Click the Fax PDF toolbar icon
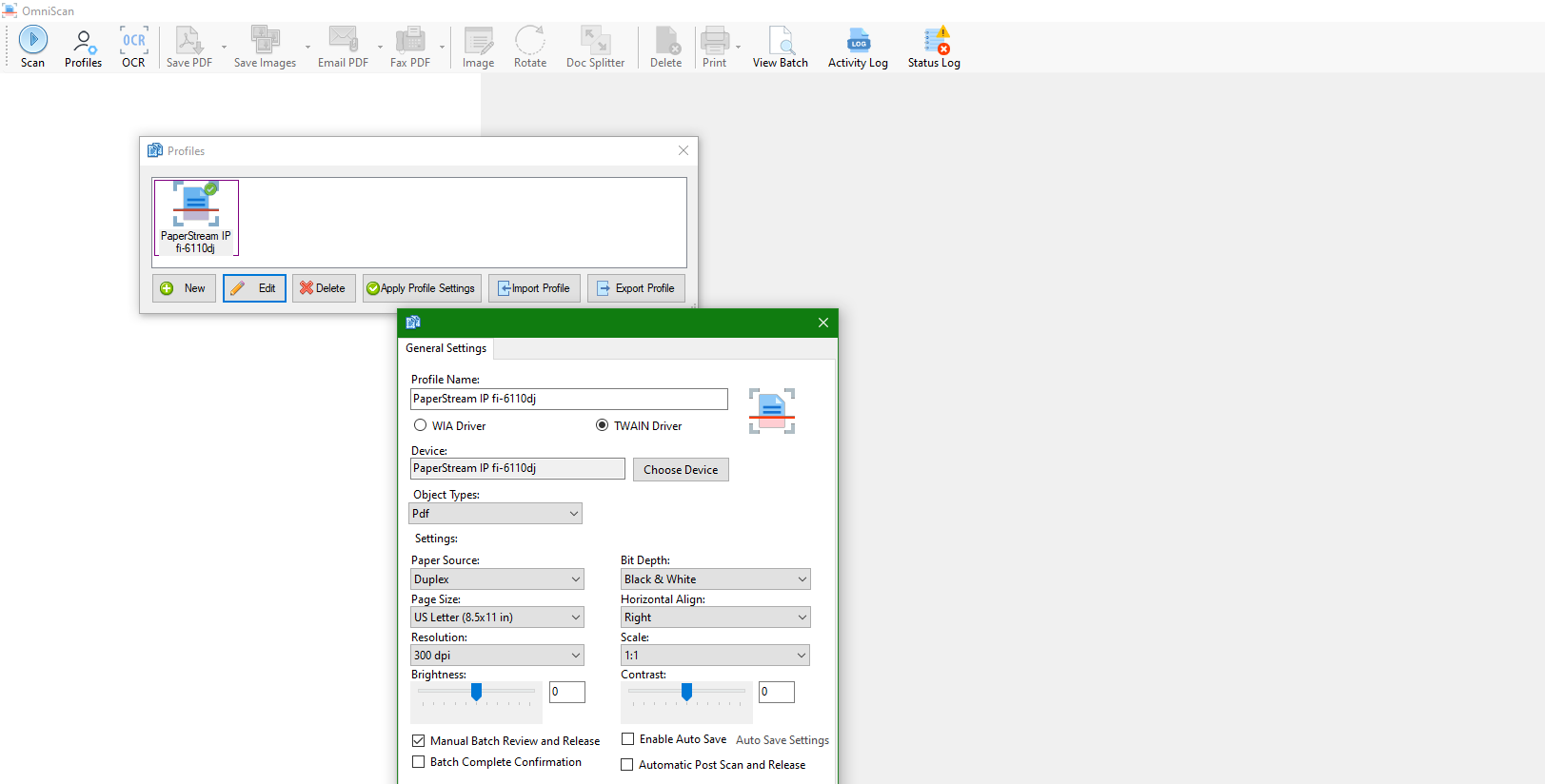 point(409,47)
